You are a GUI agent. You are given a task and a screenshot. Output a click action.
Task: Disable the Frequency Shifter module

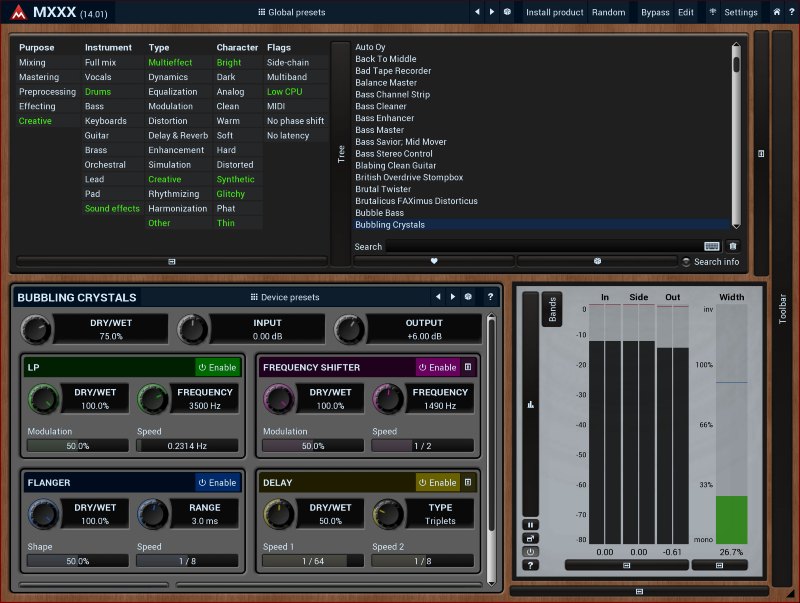[x=437, y=368]
